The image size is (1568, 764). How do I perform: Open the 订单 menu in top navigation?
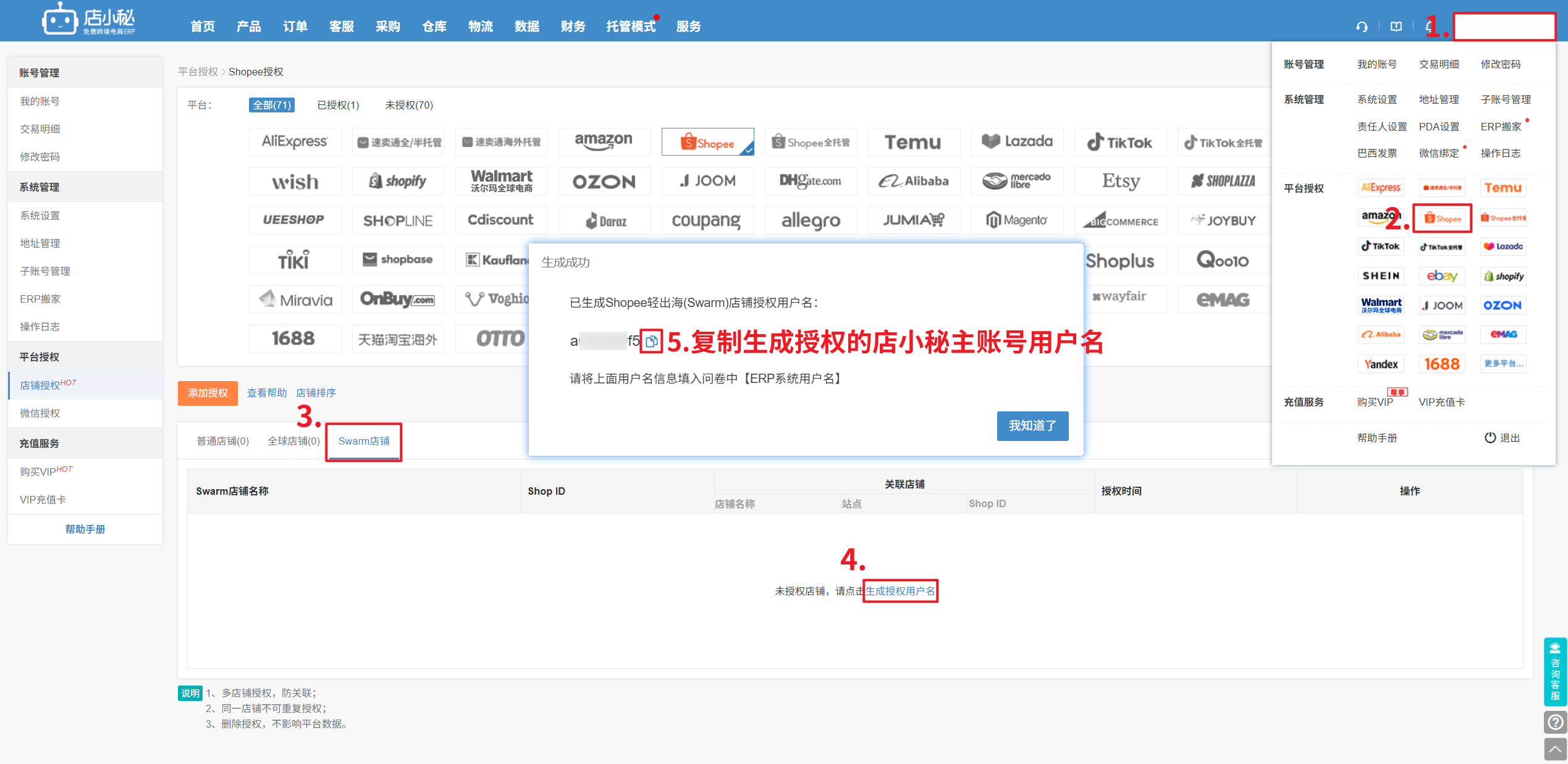[x=295, y=27]
